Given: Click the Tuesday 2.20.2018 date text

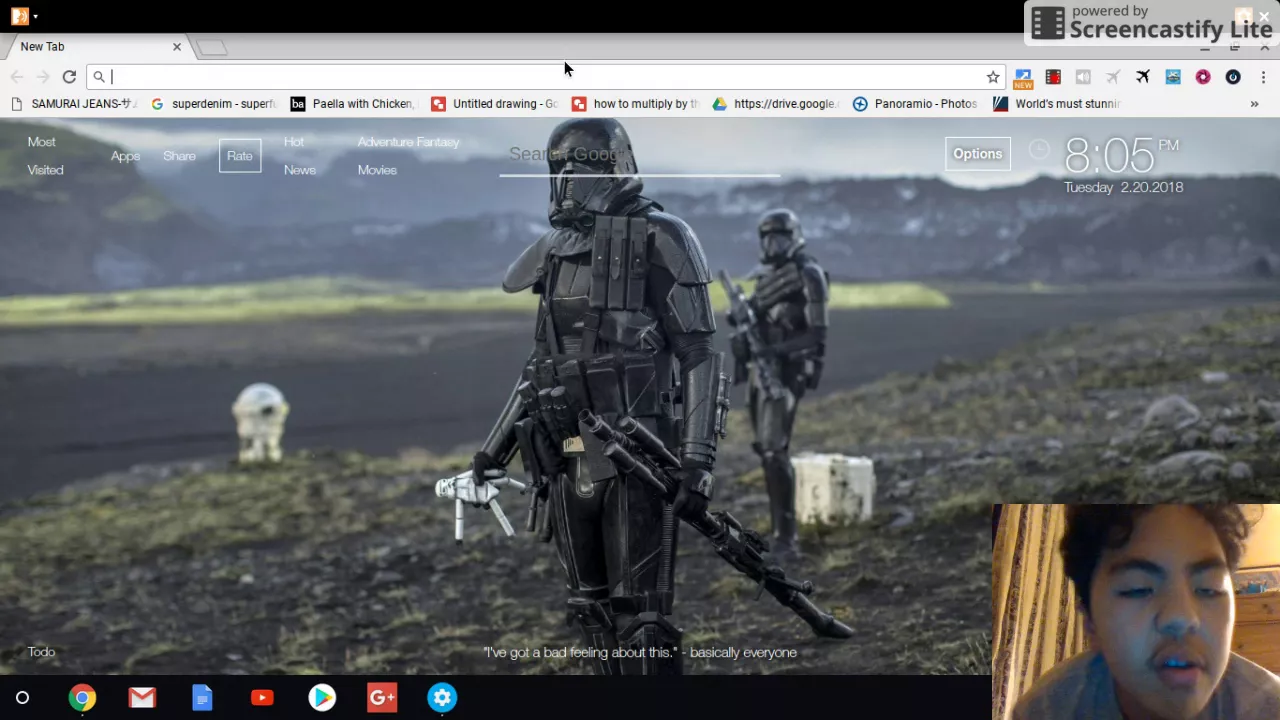Looking at the screenshot, I should click(1123, 187).
